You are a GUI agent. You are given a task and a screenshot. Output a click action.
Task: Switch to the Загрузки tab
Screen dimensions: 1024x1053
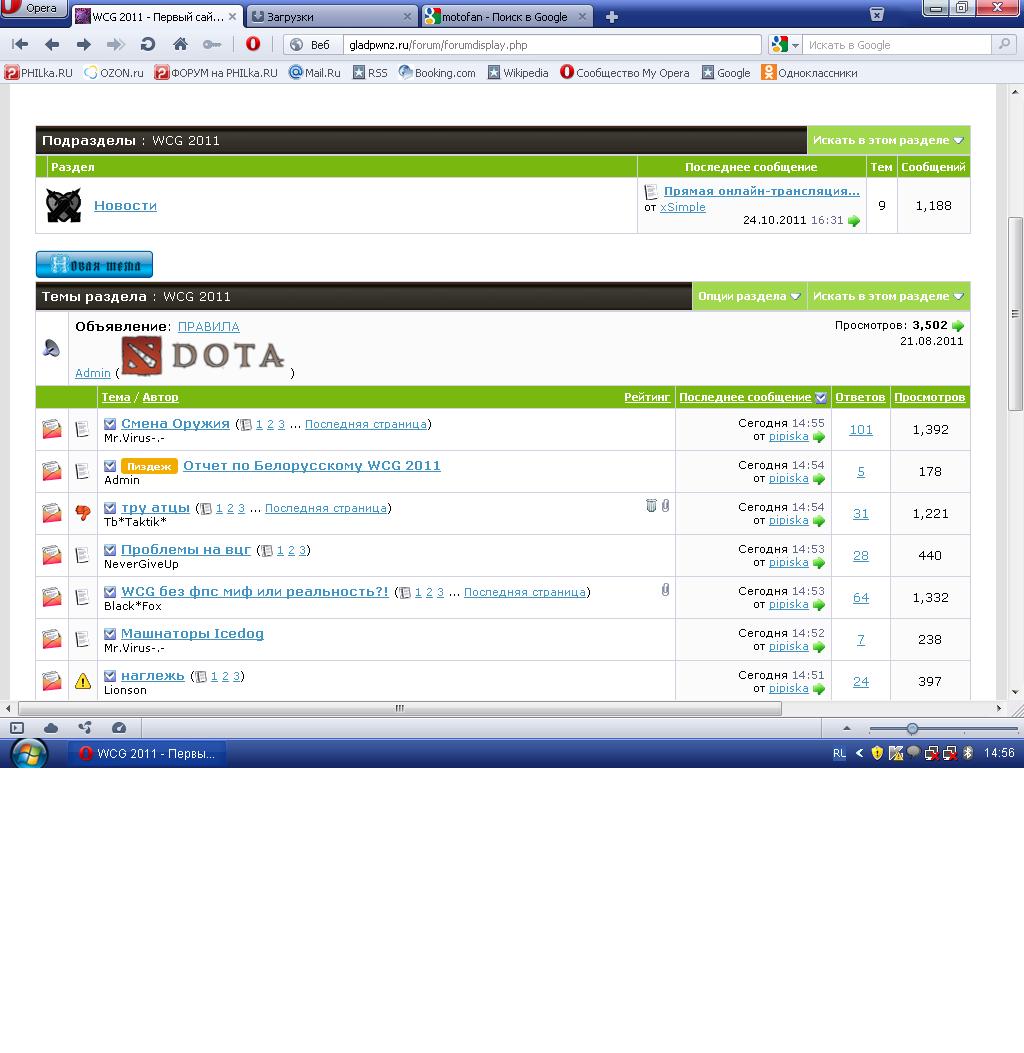pyautogui.click(x=332, y=17)
